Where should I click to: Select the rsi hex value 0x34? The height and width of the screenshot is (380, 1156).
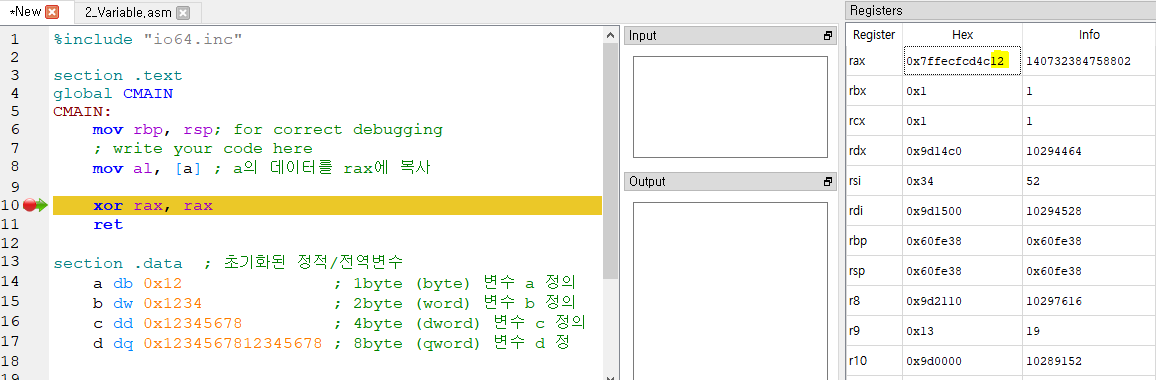tap(962, 181)
